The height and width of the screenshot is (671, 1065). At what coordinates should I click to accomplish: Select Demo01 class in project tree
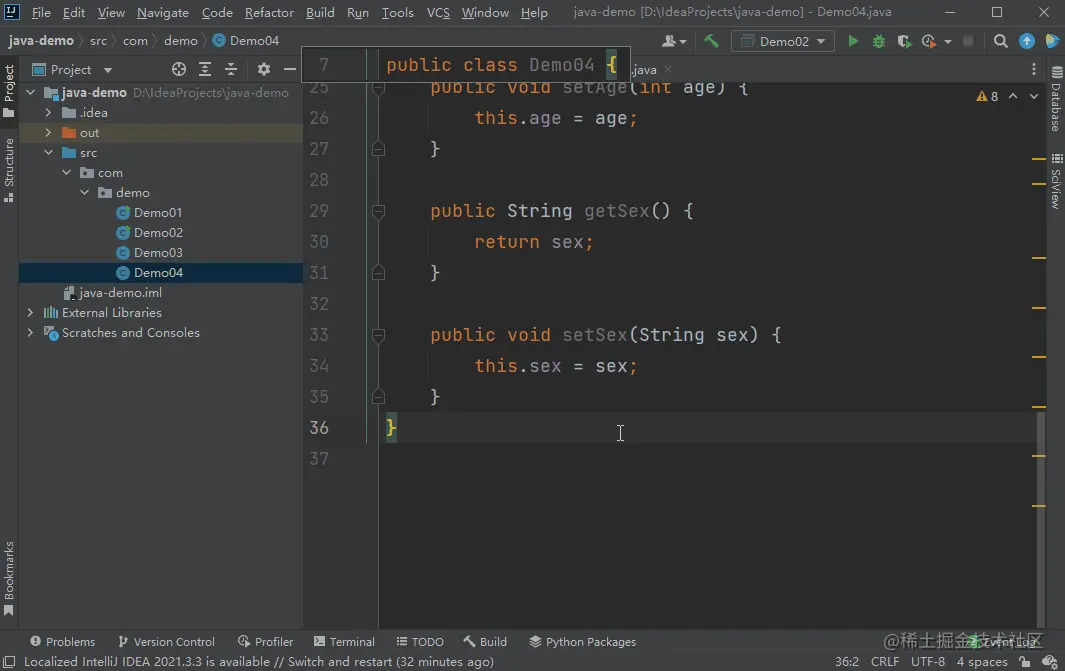click(x=158, y=213)
